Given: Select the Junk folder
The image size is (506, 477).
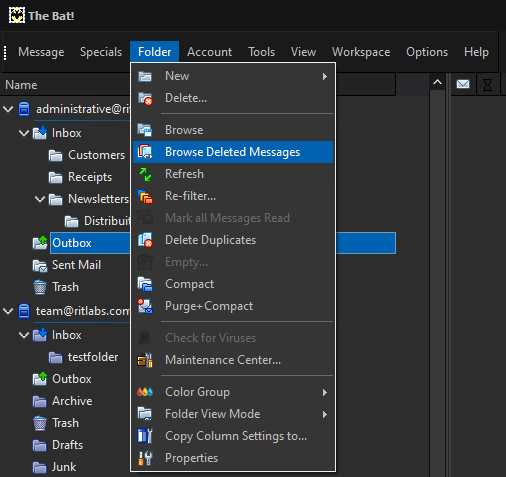Looking at the screenshot, I should coord(64,467).
